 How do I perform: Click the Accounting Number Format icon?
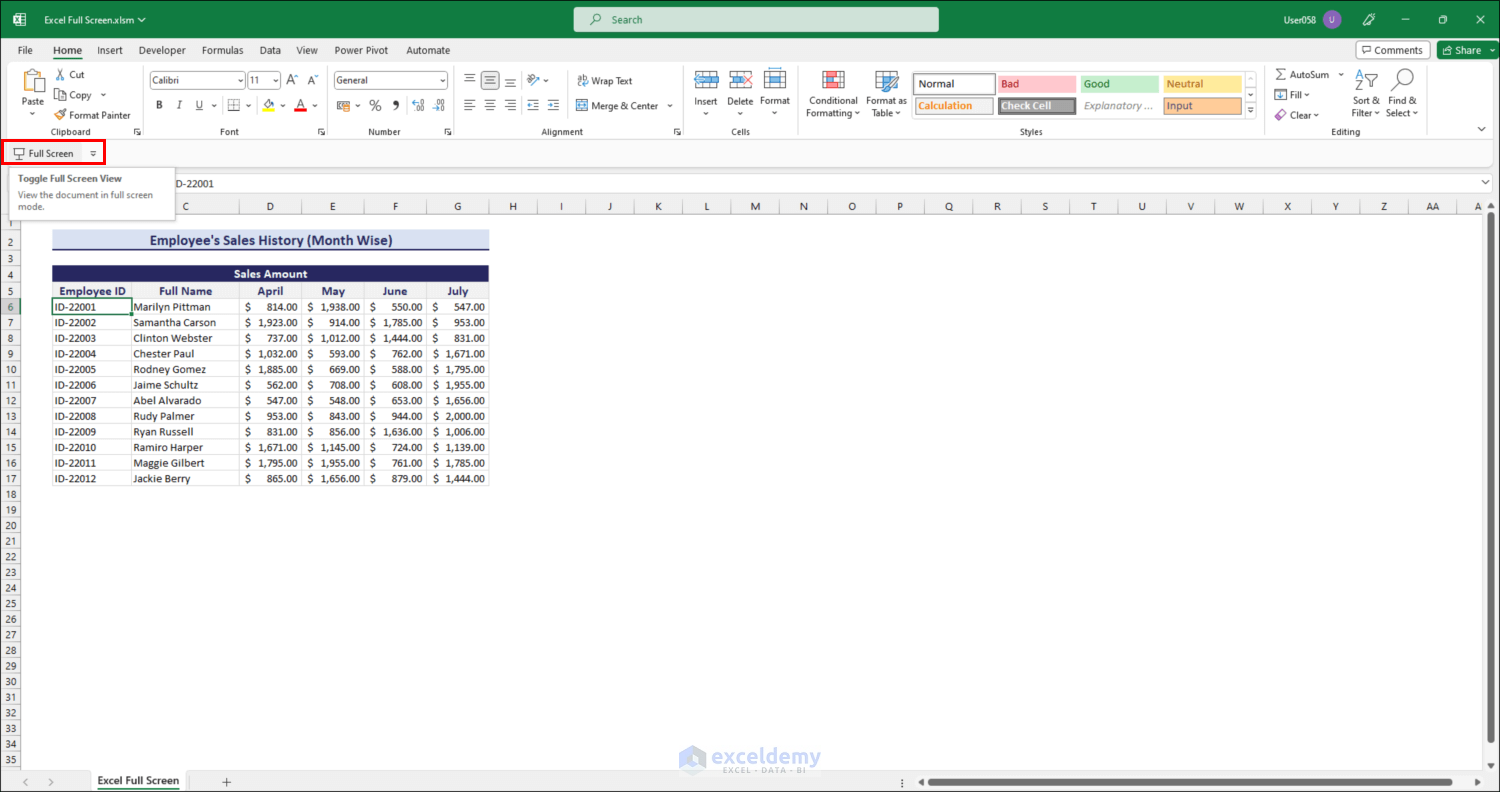[344, 105]
